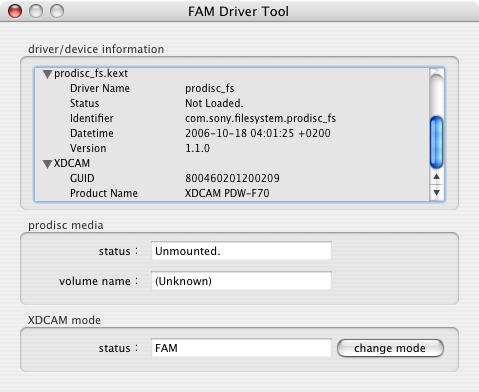
Task: Collapse the prodisc_fs.kext tree section
Action: coord(47,74)
